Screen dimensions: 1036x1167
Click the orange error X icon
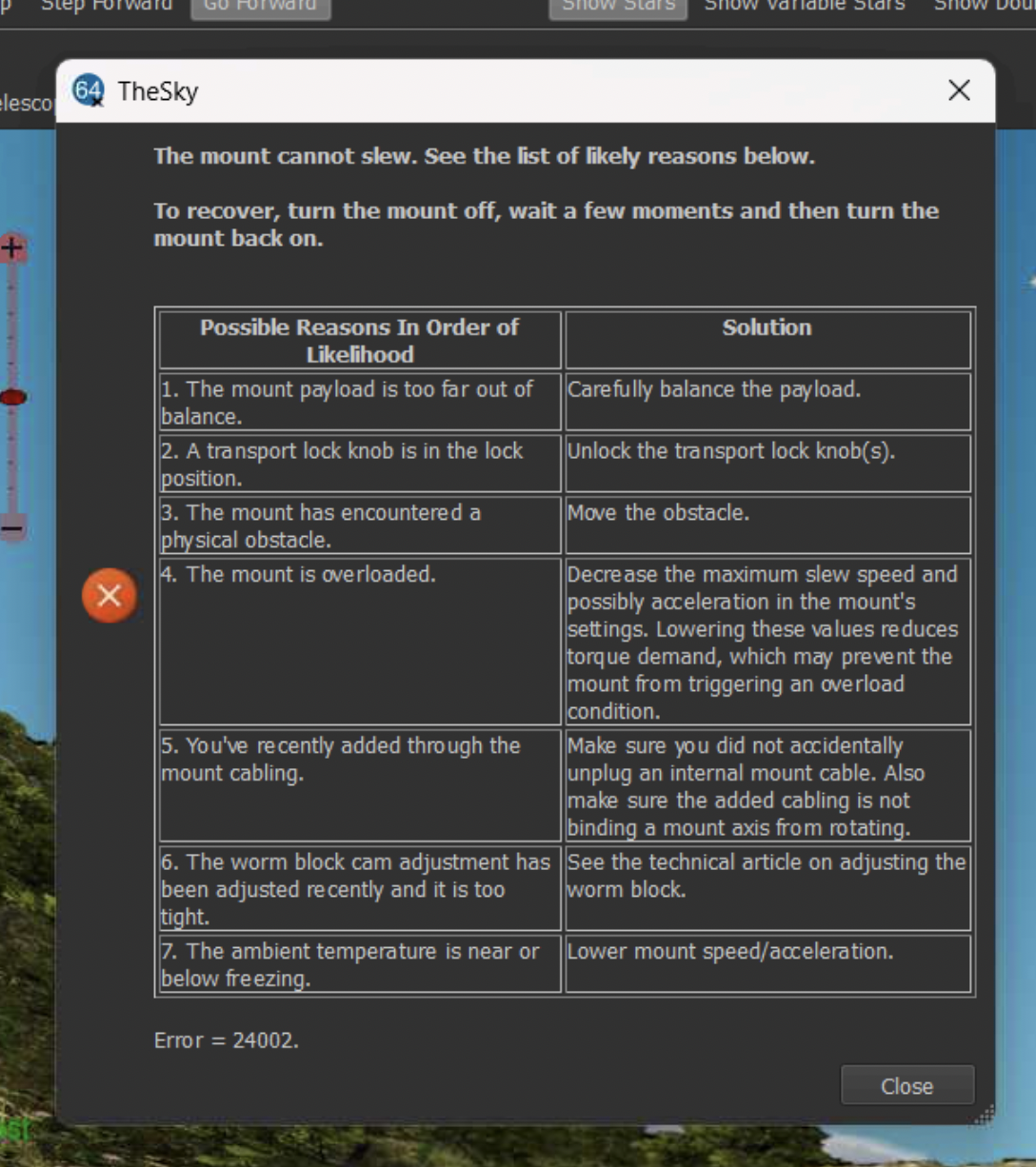pos(110,596)
